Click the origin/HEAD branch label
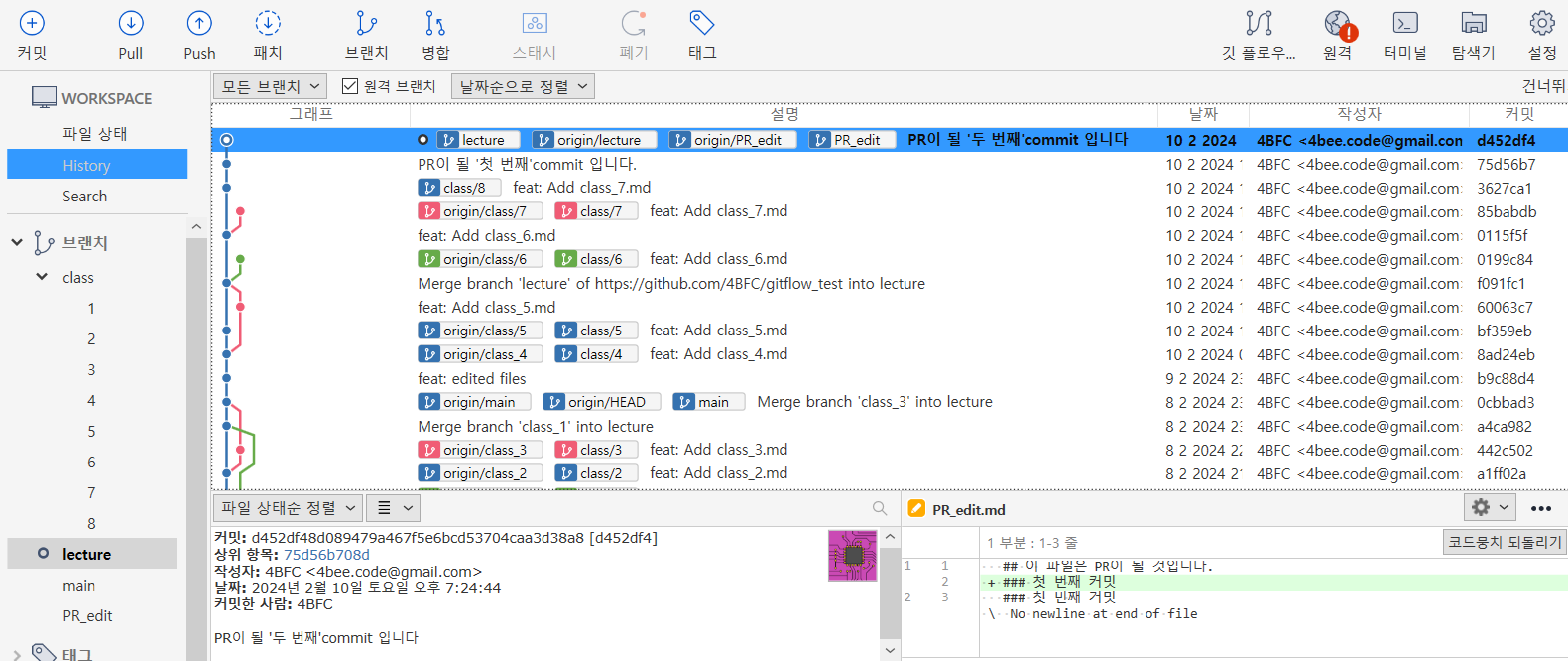 click(603, 402)
